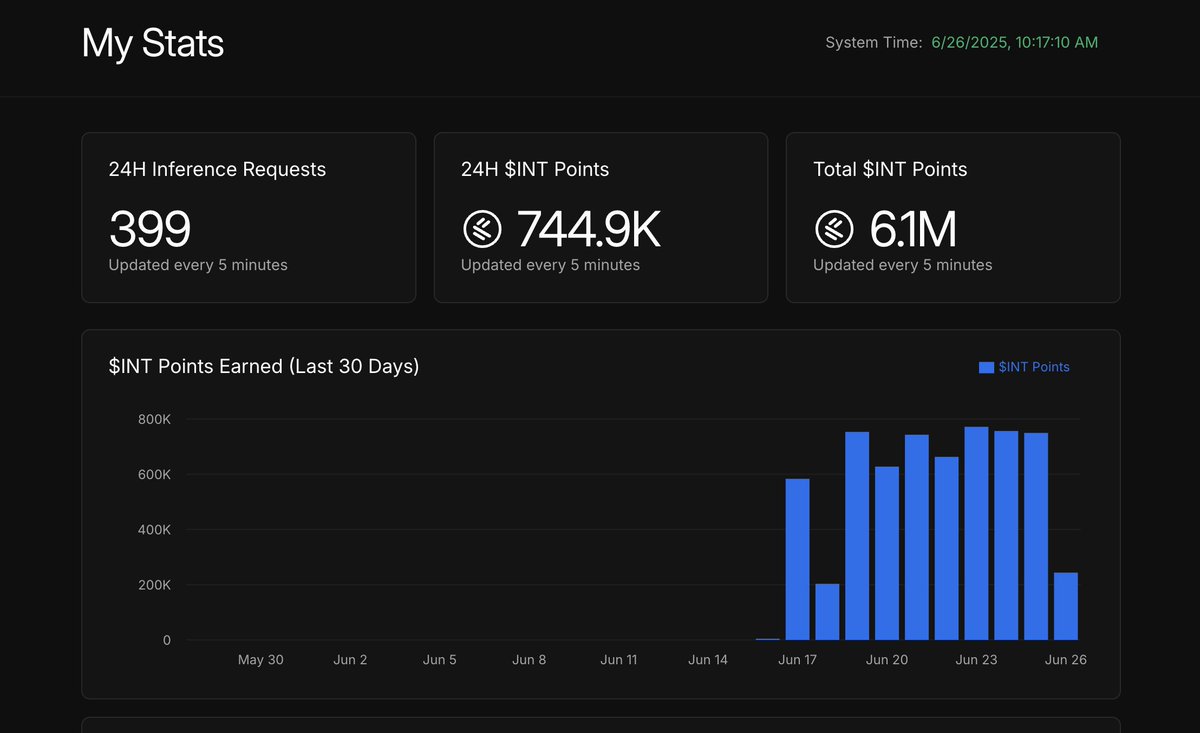Click update note under 6.1M value
1200x733 pixels.
point(903,265)
